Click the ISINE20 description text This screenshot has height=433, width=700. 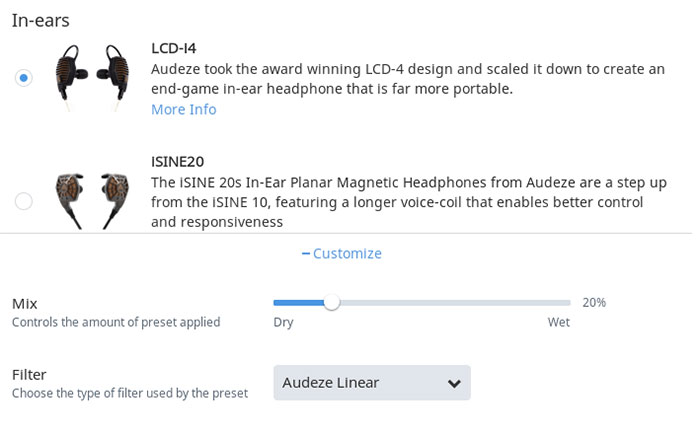tap(409, 202)
